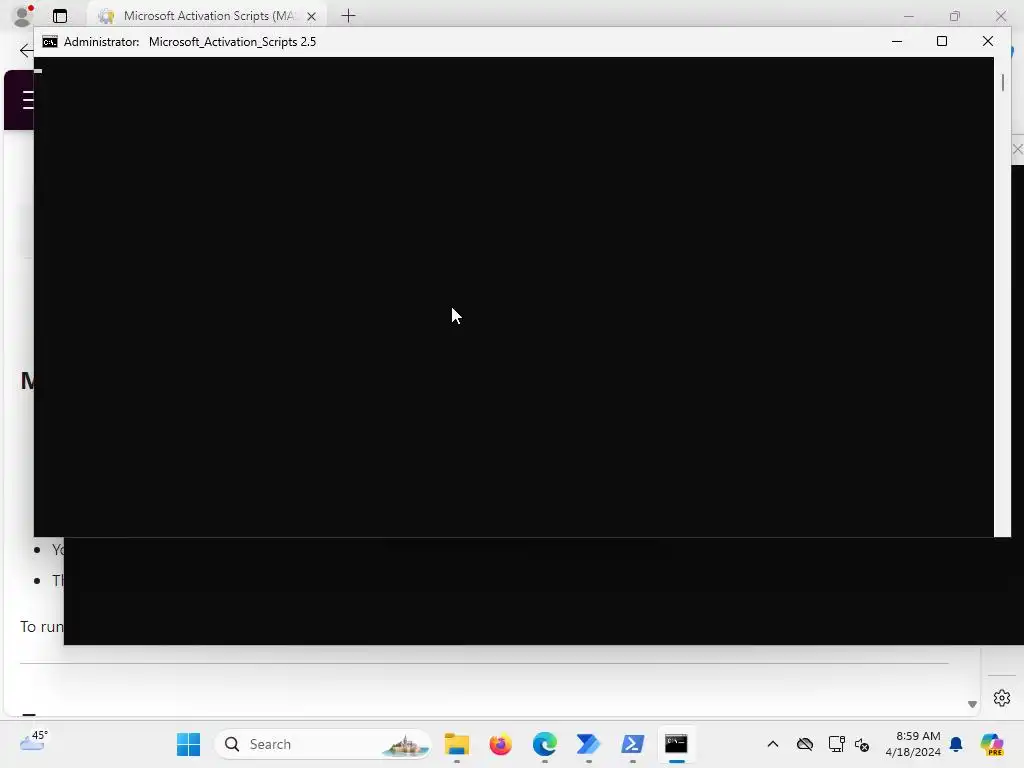Open the OneDrive tray icon
Screen dimensions: 1024x768
(805, 744)
